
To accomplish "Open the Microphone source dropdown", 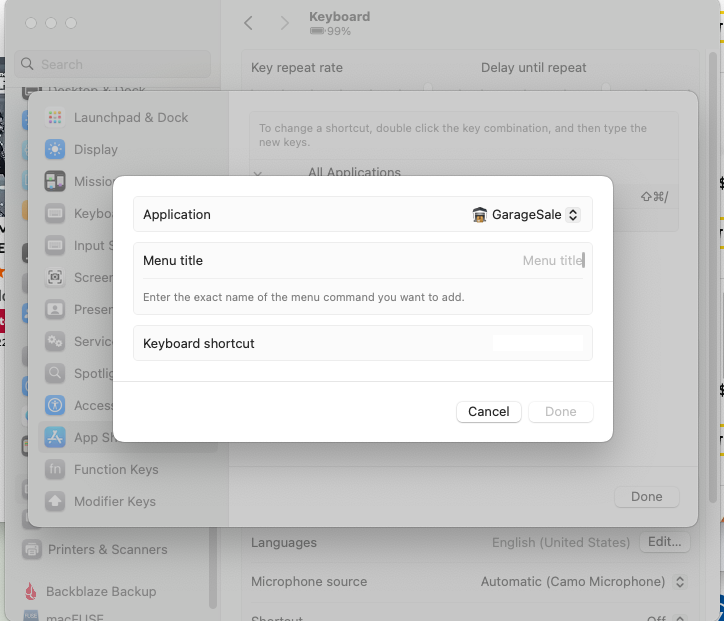I will coord(584,582).
